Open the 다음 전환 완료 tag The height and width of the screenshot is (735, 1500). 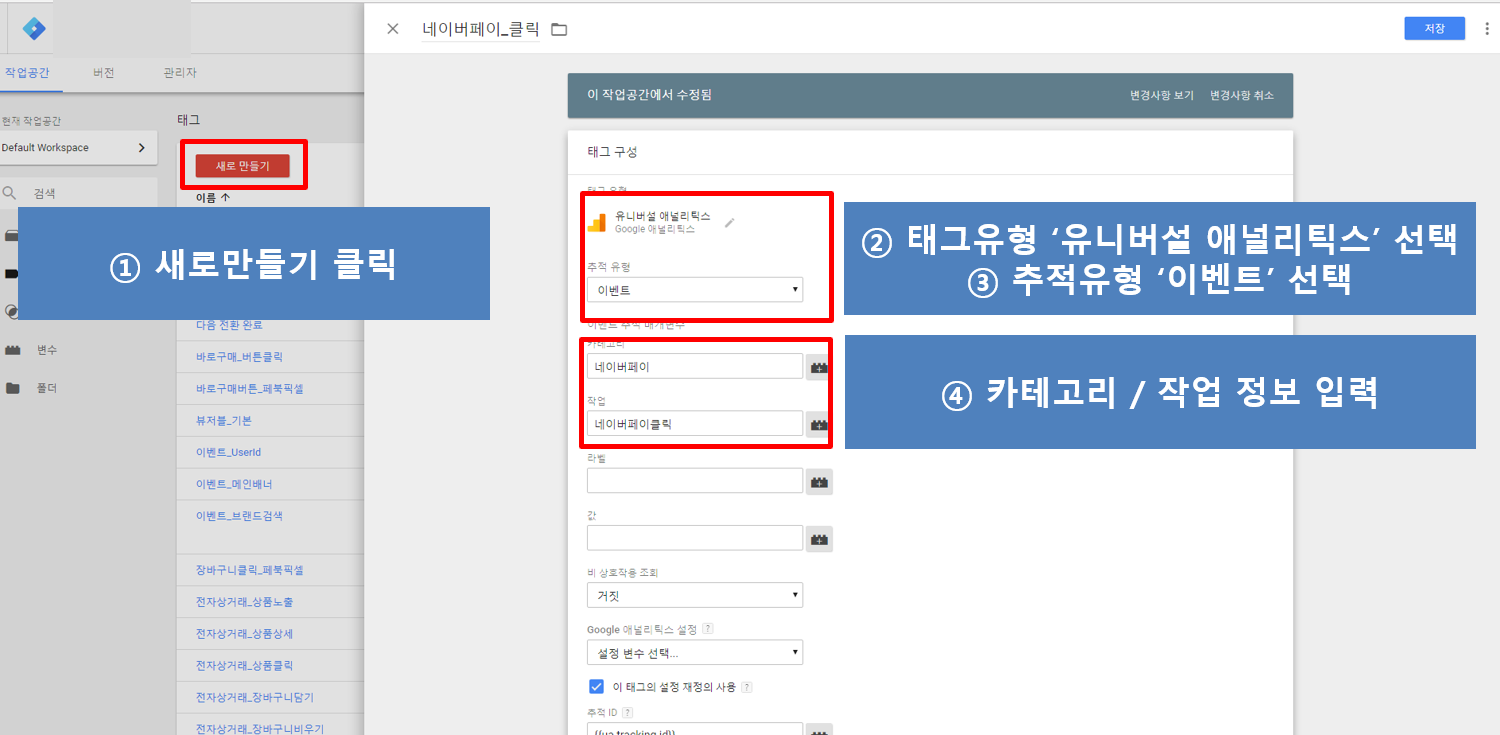[x=230, y=325]
